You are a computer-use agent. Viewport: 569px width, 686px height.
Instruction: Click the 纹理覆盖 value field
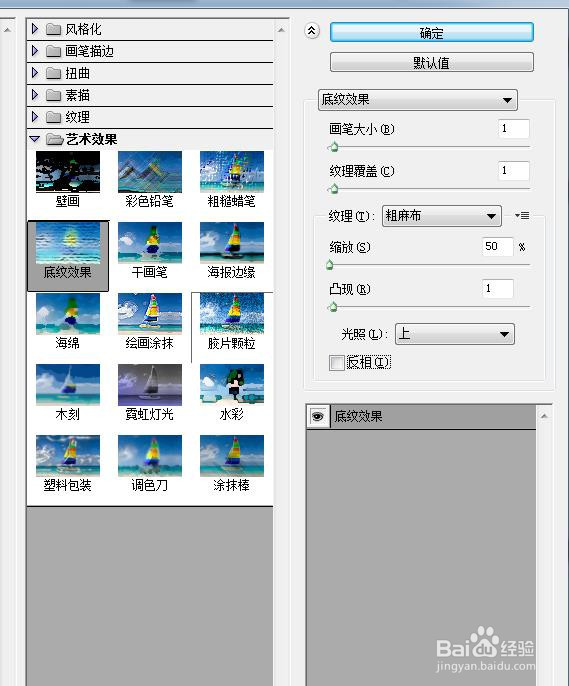(x=514, y=171)
